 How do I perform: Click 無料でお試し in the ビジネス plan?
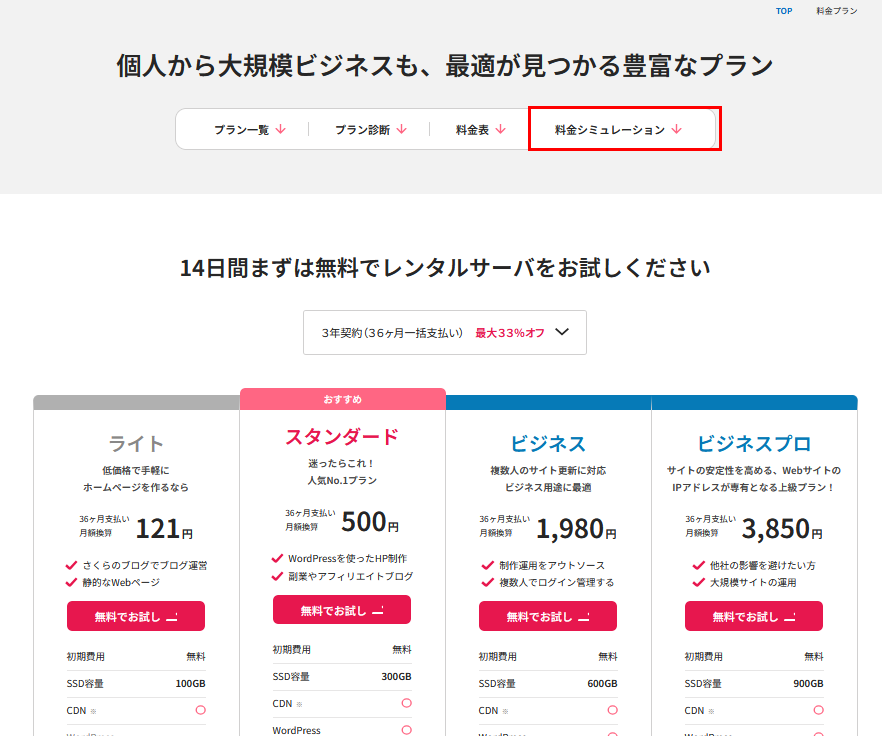click(548, 616)
